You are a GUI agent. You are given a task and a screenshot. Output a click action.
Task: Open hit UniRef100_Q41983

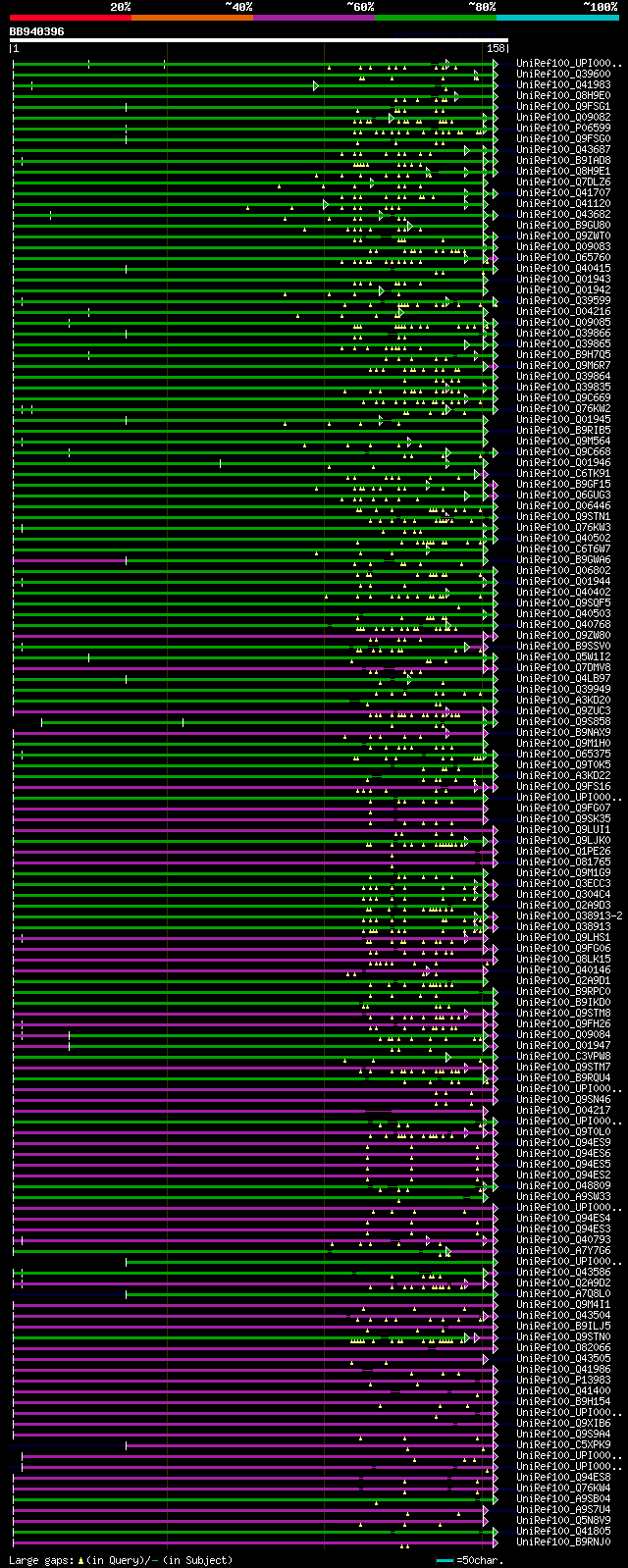click(563, 85)
